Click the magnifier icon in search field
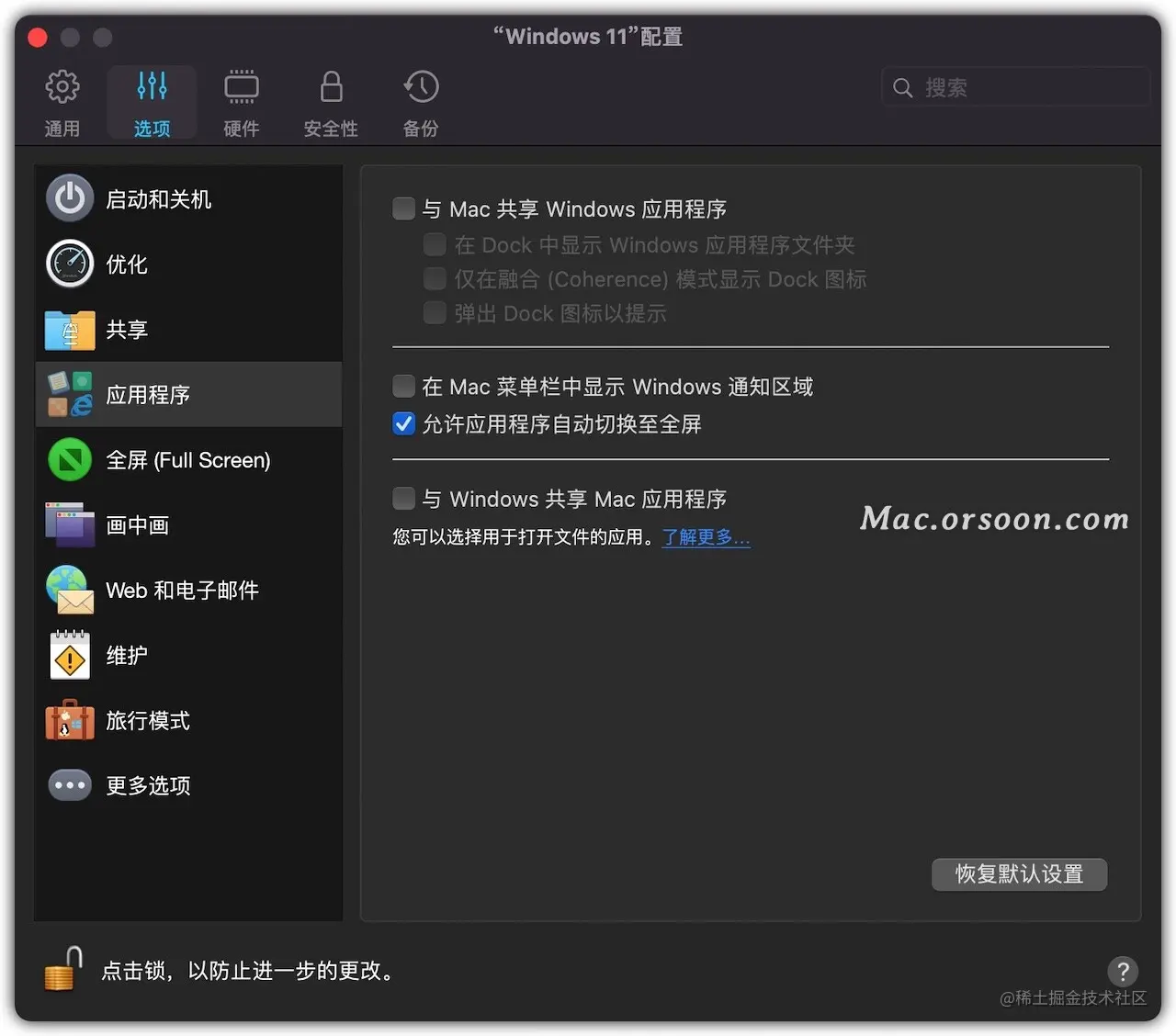This screenshot has width=1176, height=1036. coord(903,87)
